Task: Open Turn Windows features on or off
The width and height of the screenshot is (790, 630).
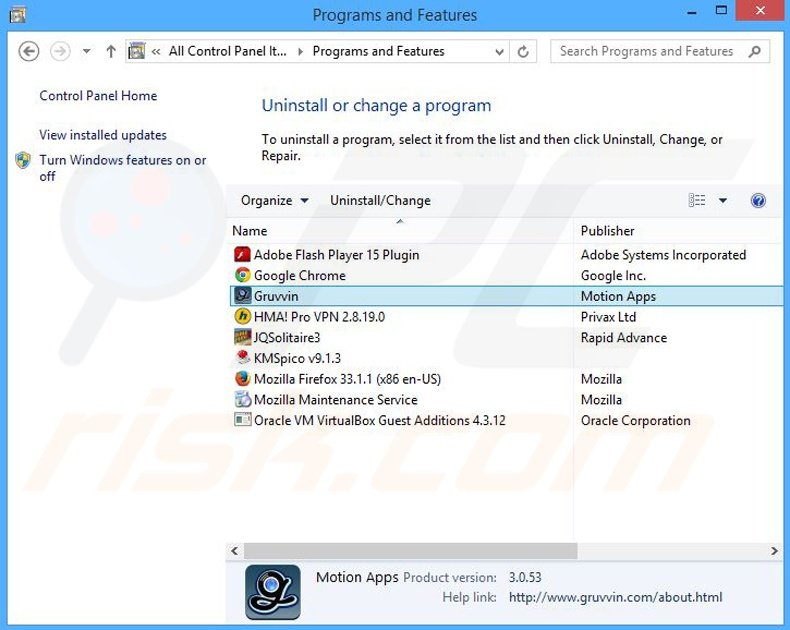Action: point(122,168)
